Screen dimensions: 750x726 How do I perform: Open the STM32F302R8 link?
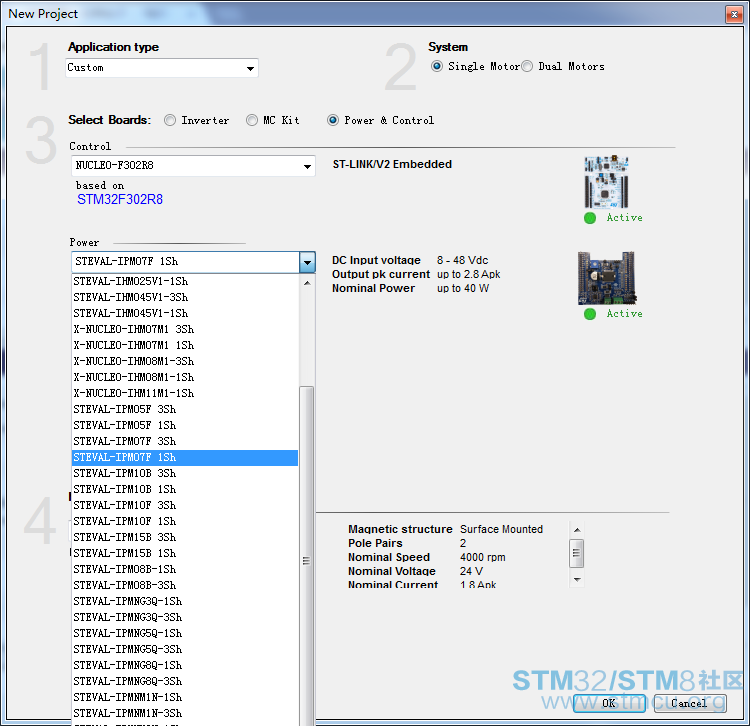pyautogui.click(x=120, y=199)
